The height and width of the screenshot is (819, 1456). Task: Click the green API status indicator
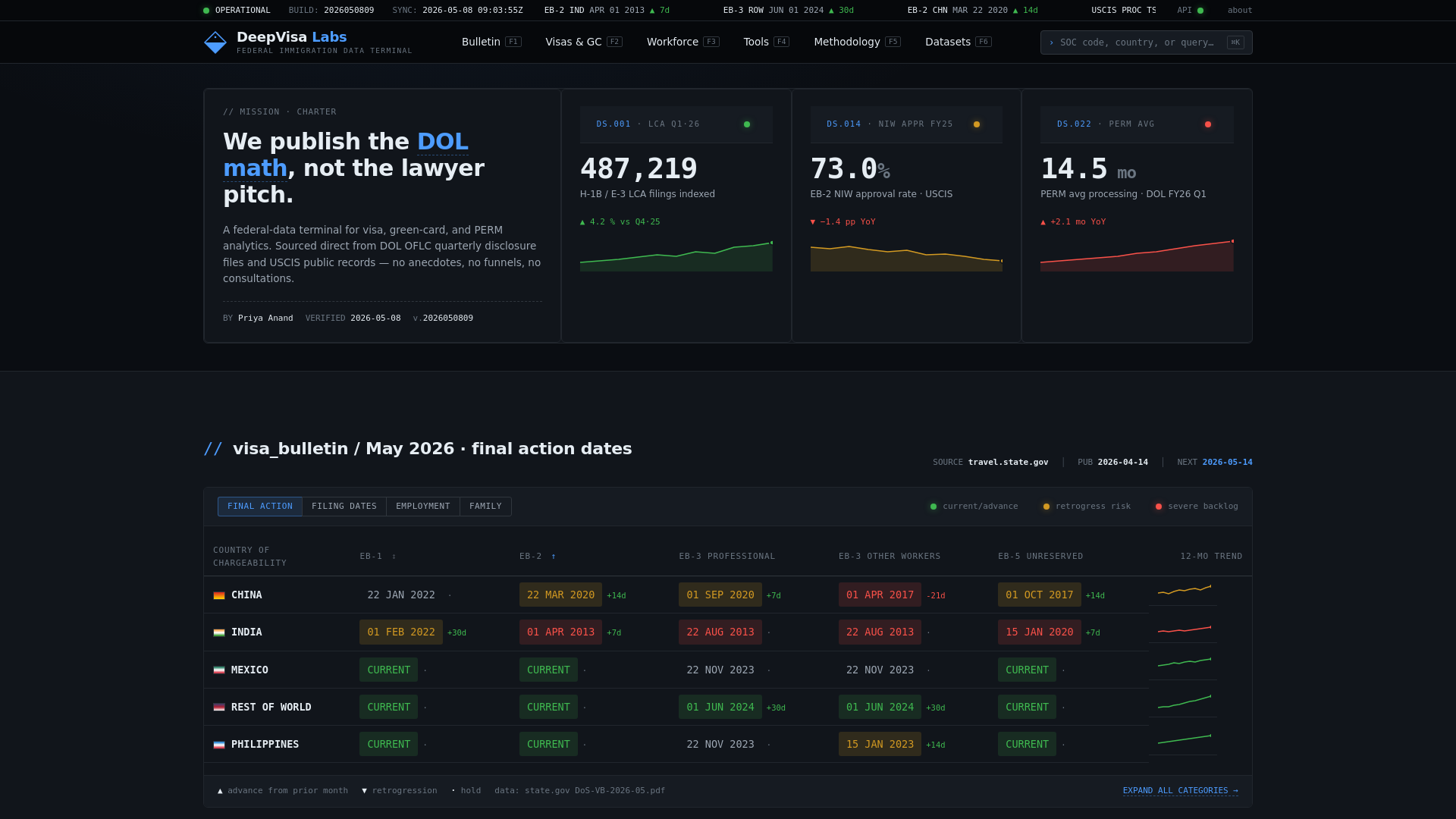[1200, 11]
